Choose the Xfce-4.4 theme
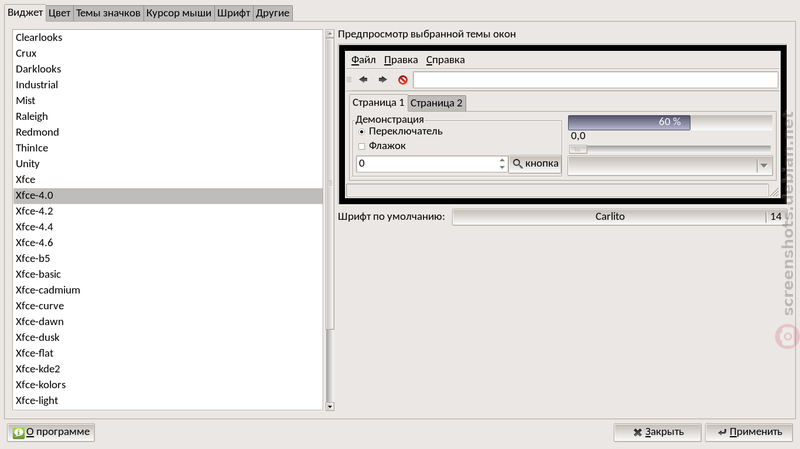The image size is (800, 449). pyautogui.click(x=168, y=227)
